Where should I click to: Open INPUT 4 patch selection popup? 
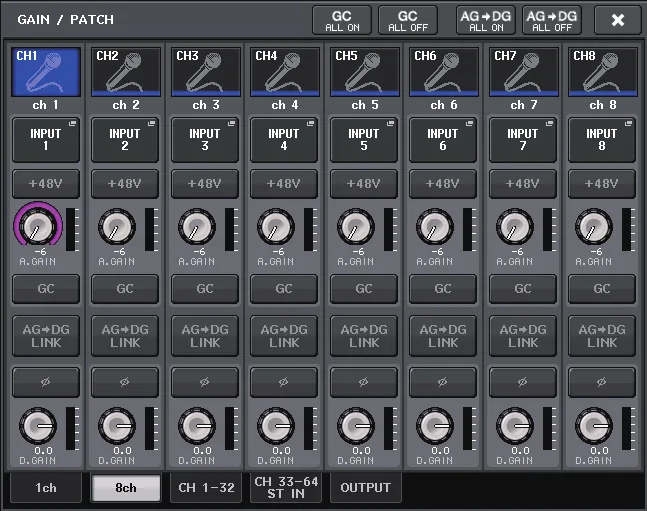[284, 140]
